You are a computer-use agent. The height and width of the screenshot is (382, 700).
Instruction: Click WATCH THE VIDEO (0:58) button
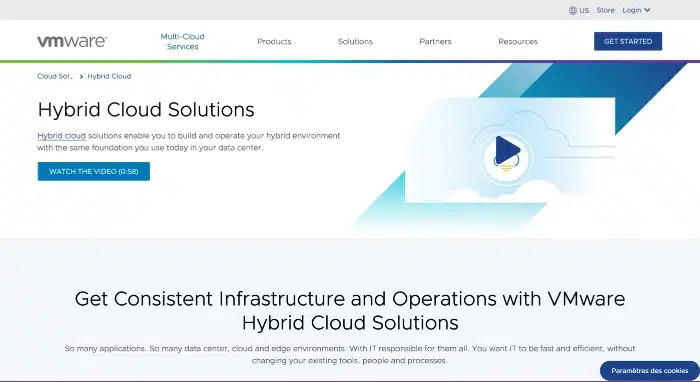click(94, 171)
